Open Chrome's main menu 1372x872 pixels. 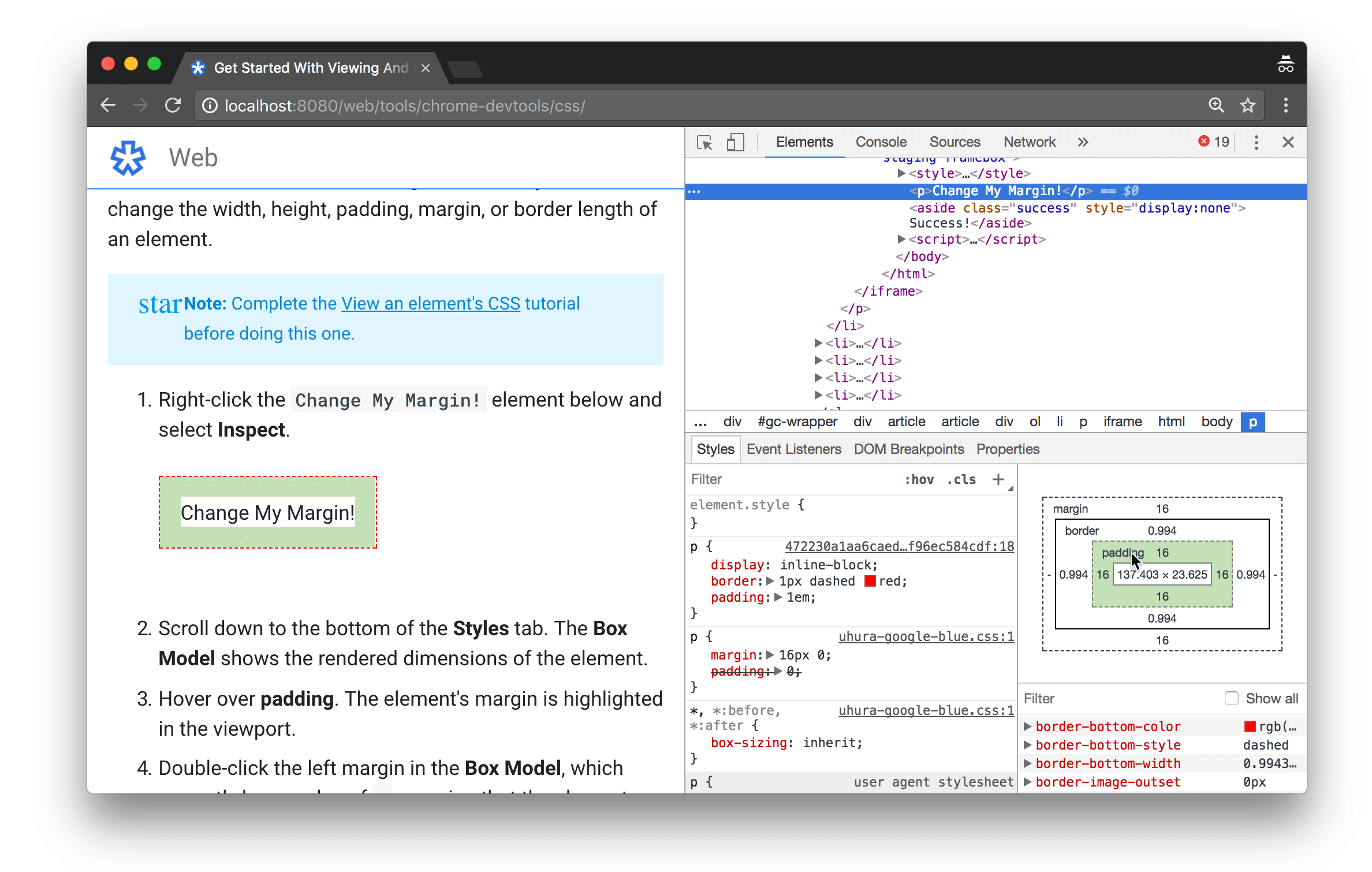point(1286,105)
